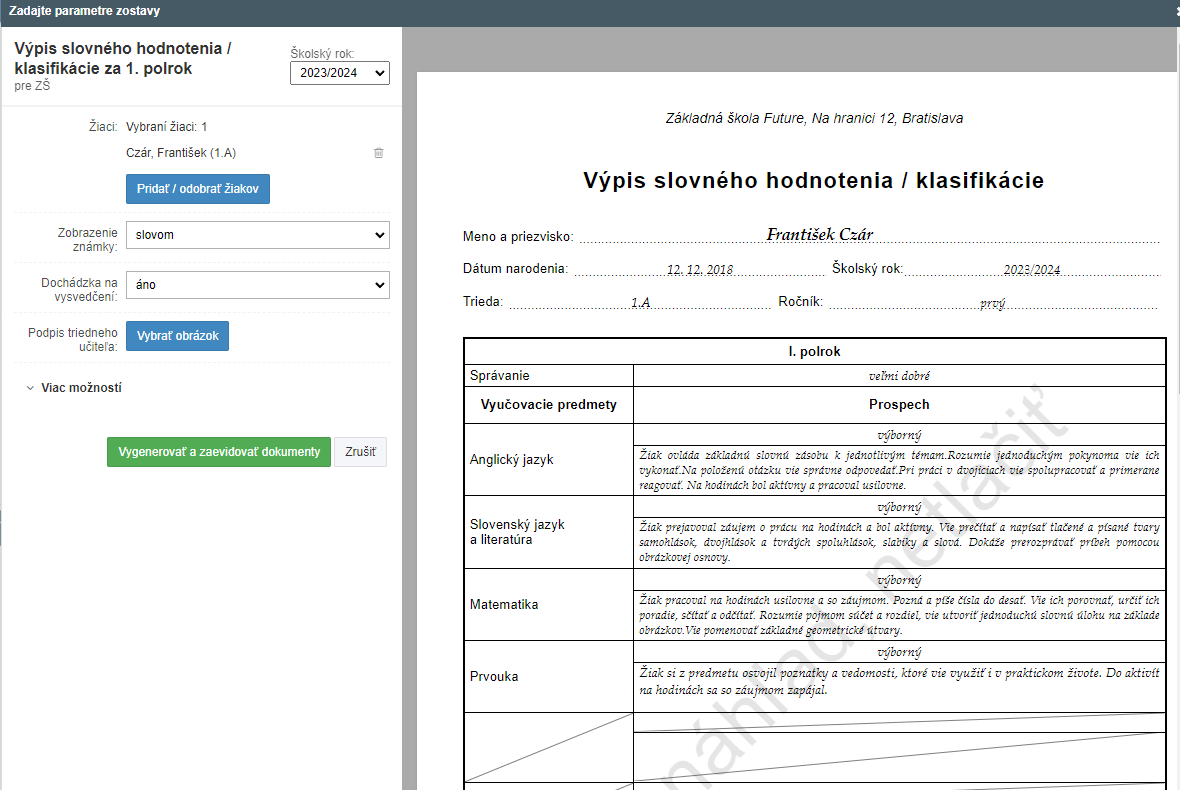
Task: Open the Dochádzka na vysvedčení dropdown
Action: click(257, 284)
